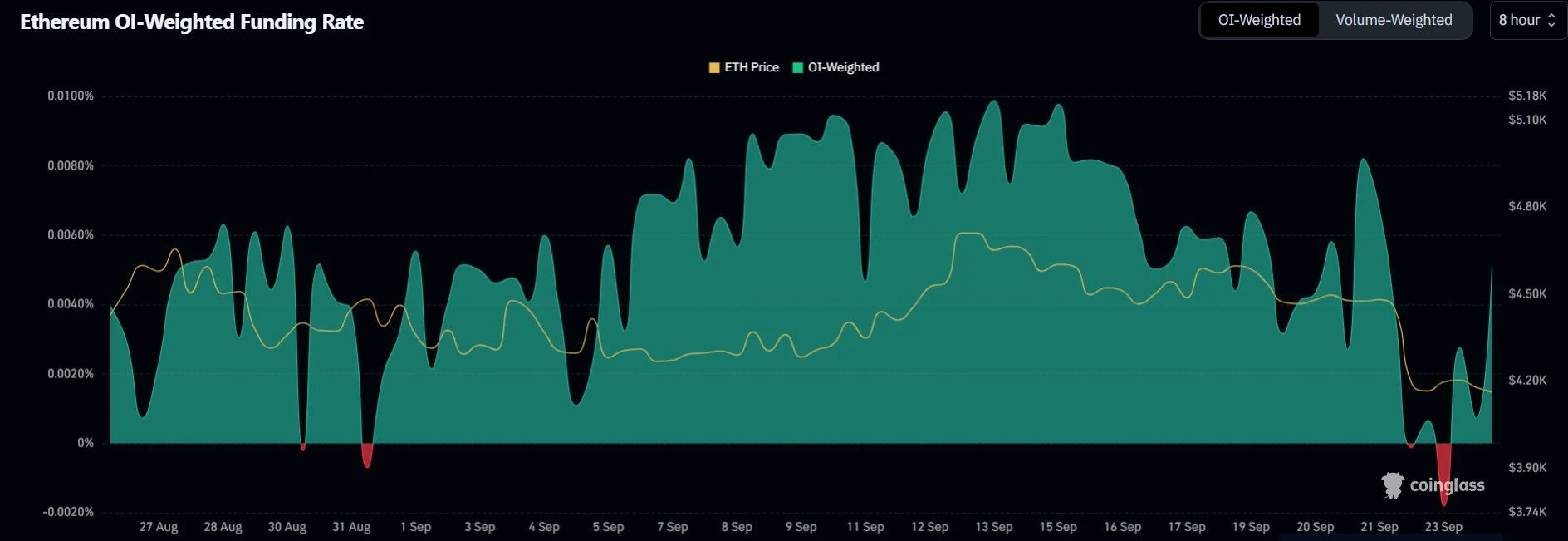Click the coinglass watermark logo icon

[1393, 484]
